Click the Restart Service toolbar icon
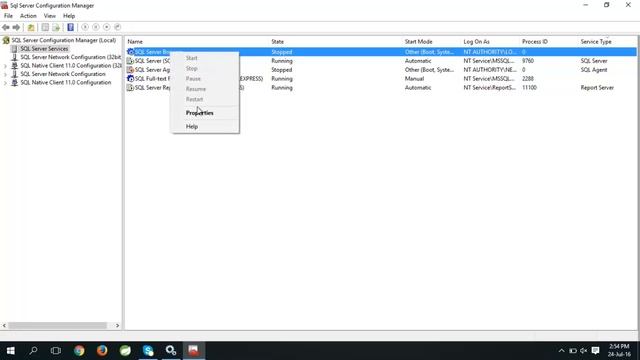The width and height of the screenshot is (640, 360). pos(118,27)
